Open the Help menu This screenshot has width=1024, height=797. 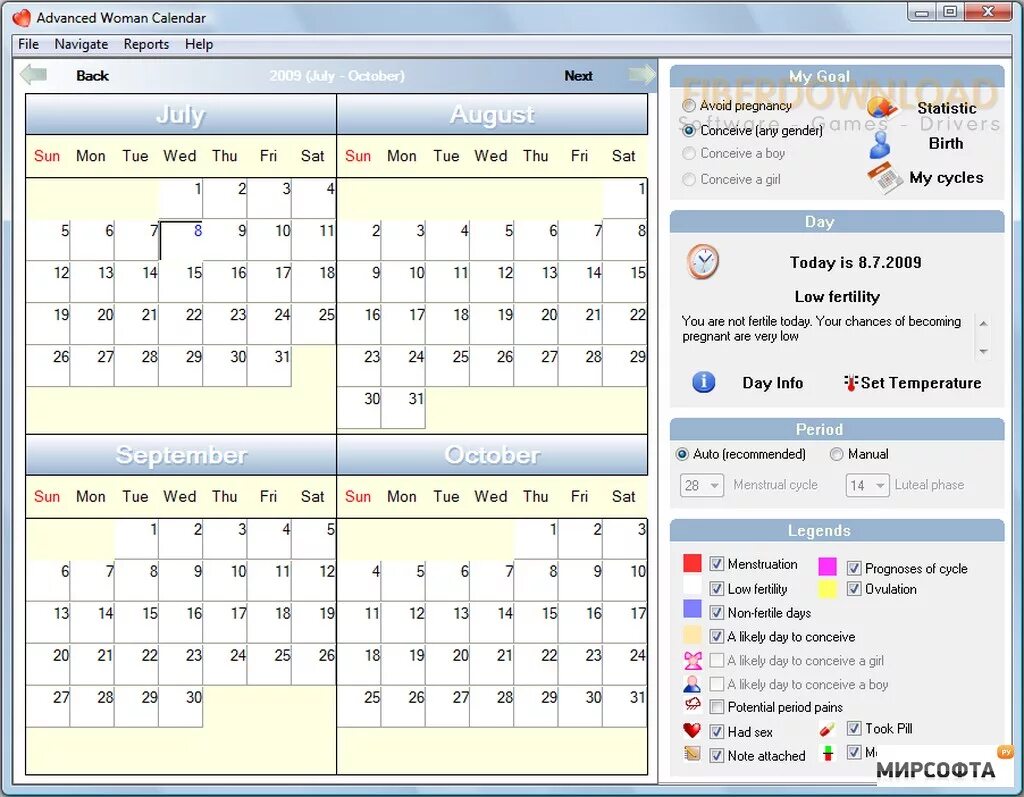(x=199, y=44)
